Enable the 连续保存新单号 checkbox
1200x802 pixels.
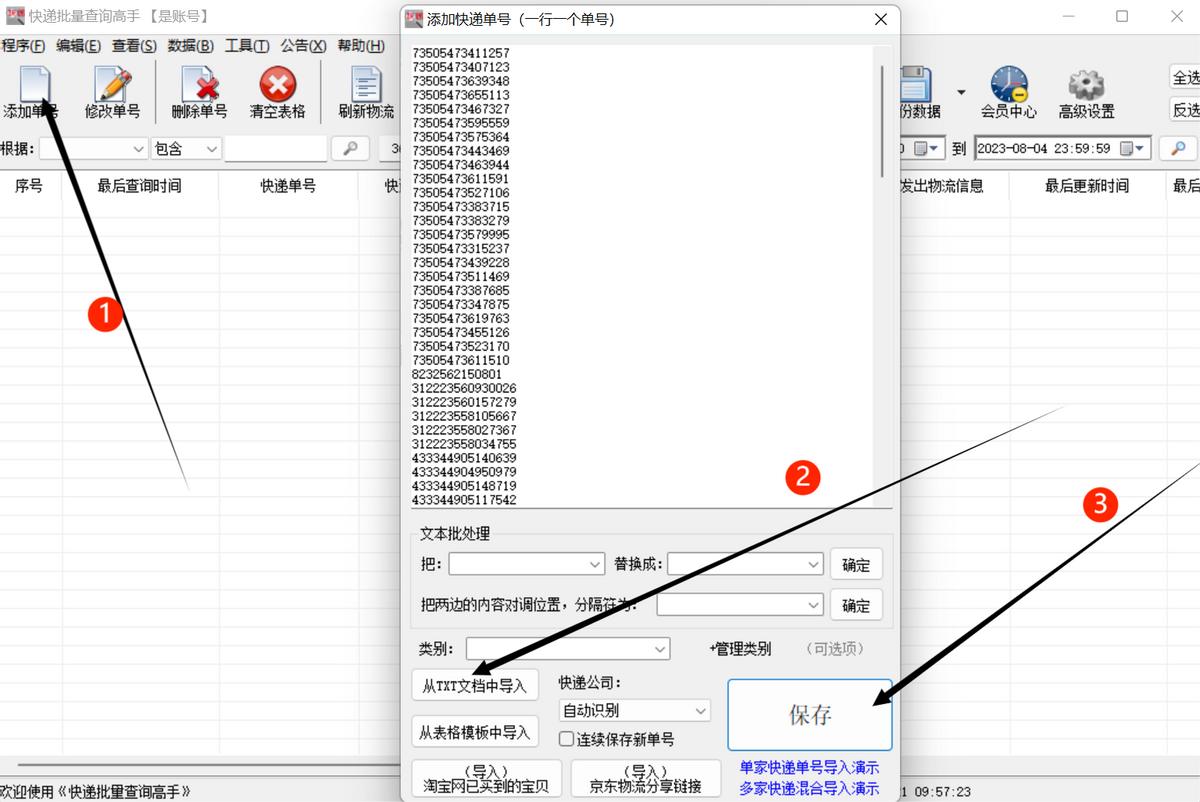567,740
